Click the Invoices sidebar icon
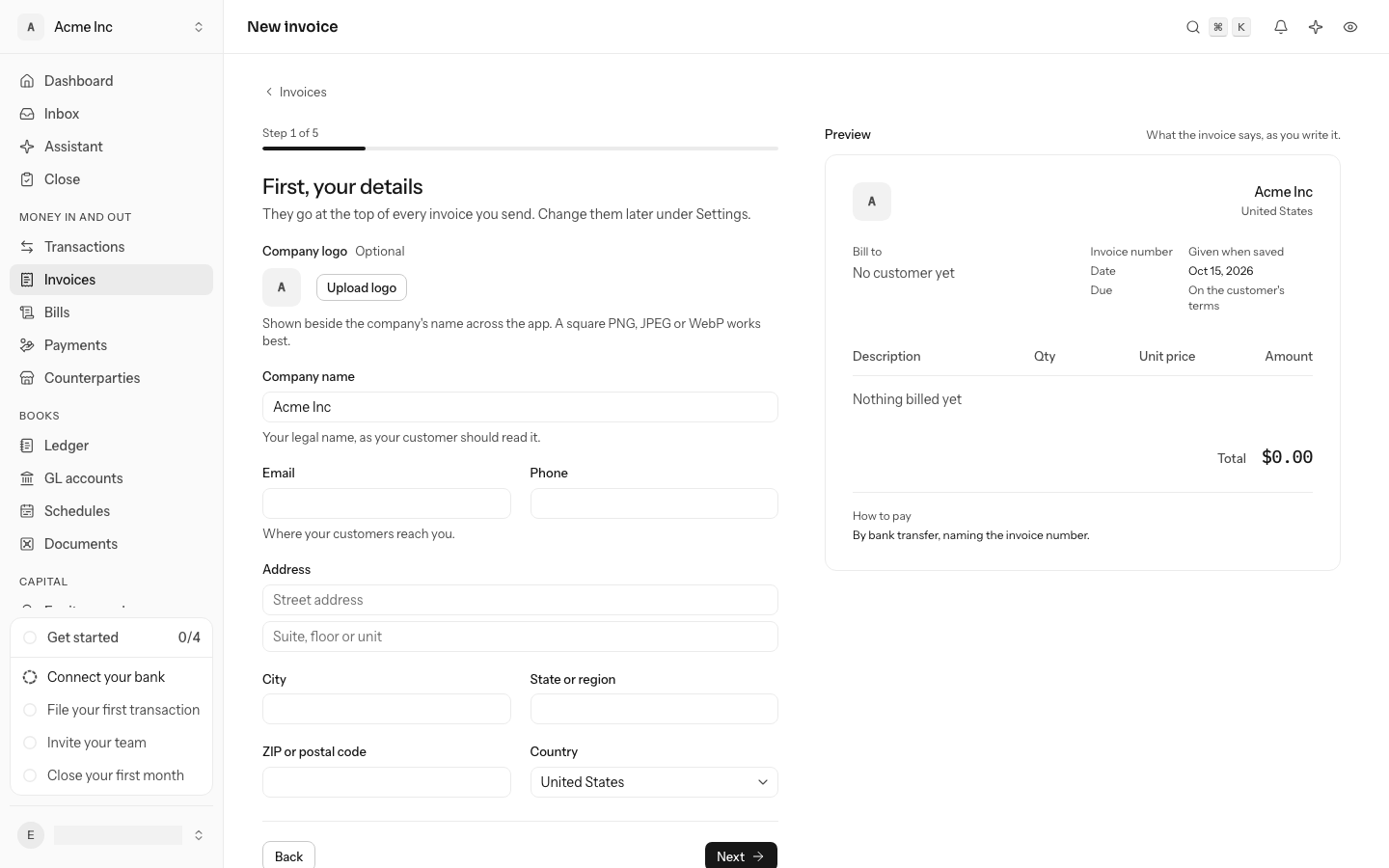1389x868 pixels. [27, 280]
